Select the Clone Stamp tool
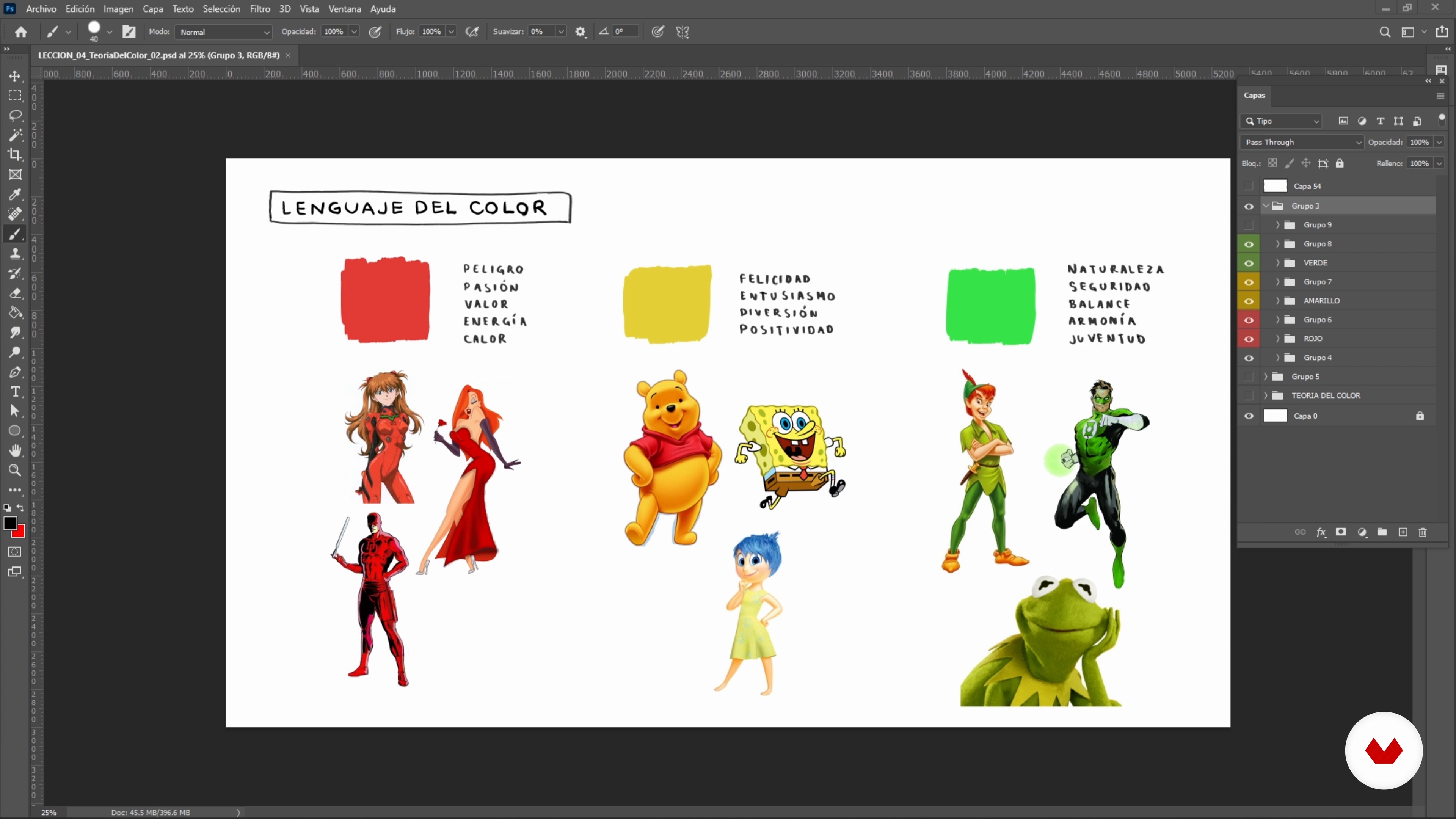This screenshot has width=1456, height=819. (x=15, y=254)
